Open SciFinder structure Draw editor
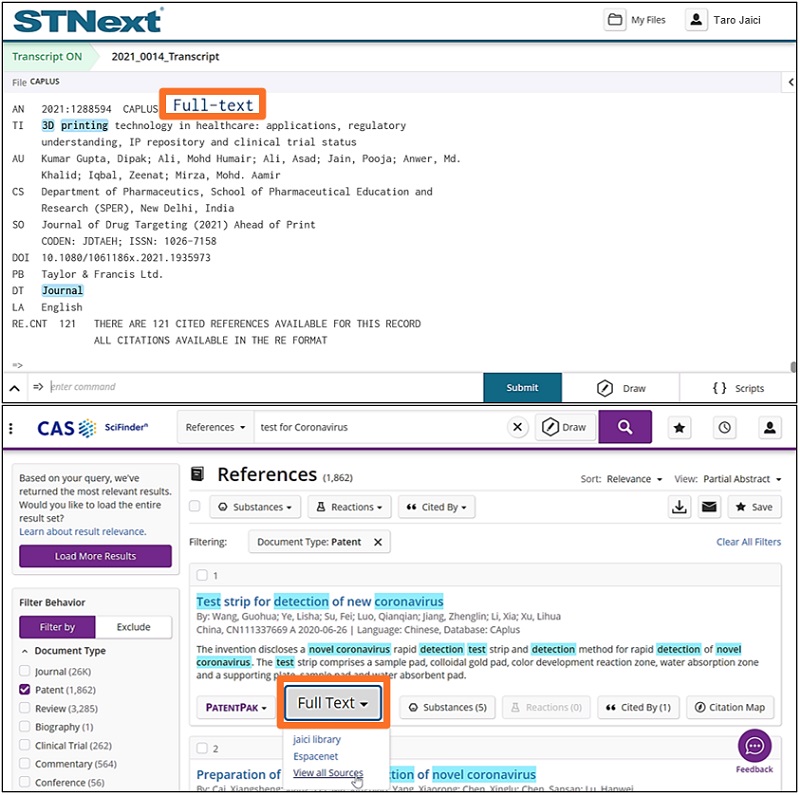800x795 pixels. click(565, 427)
